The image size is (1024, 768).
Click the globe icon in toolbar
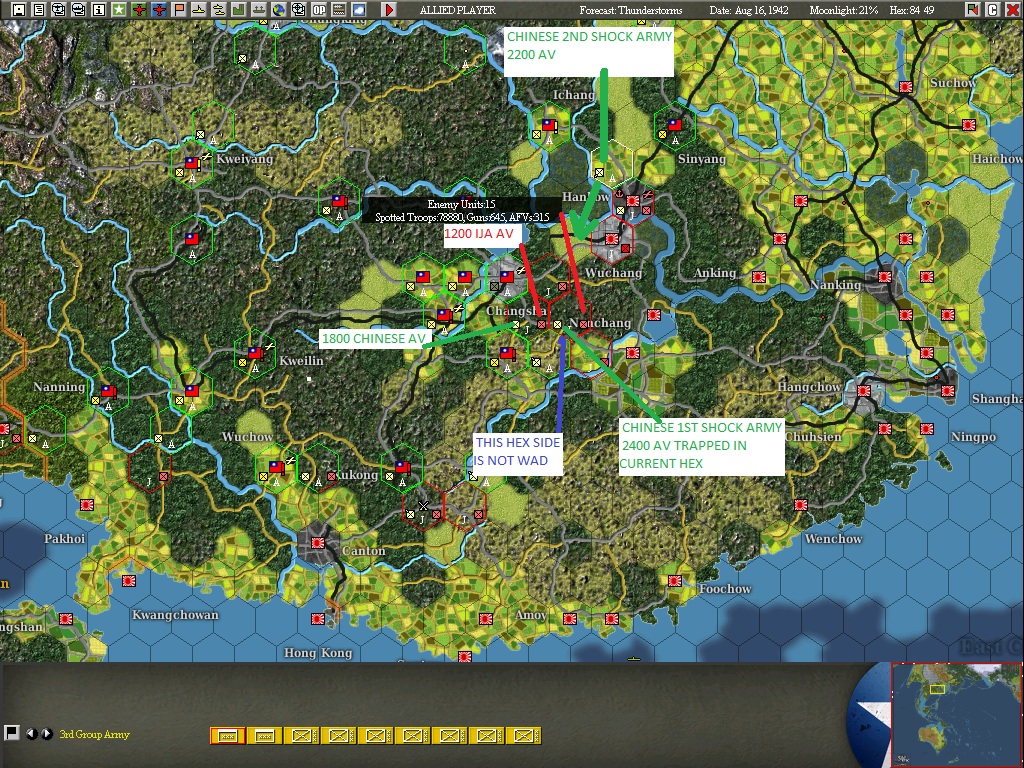coord(279,10)
